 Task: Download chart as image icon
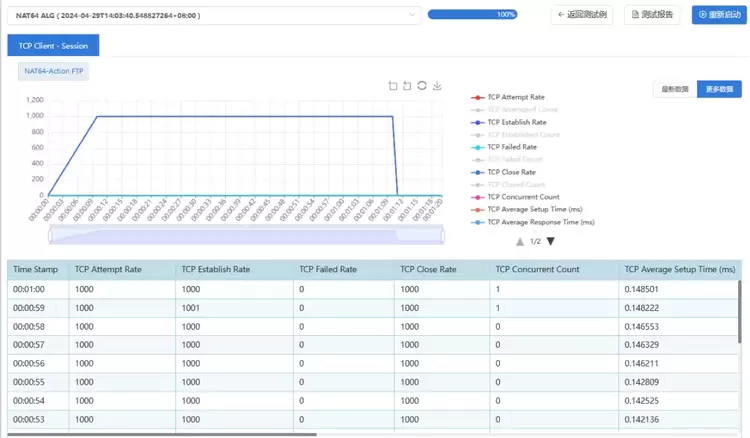click(x=437, y=86)
